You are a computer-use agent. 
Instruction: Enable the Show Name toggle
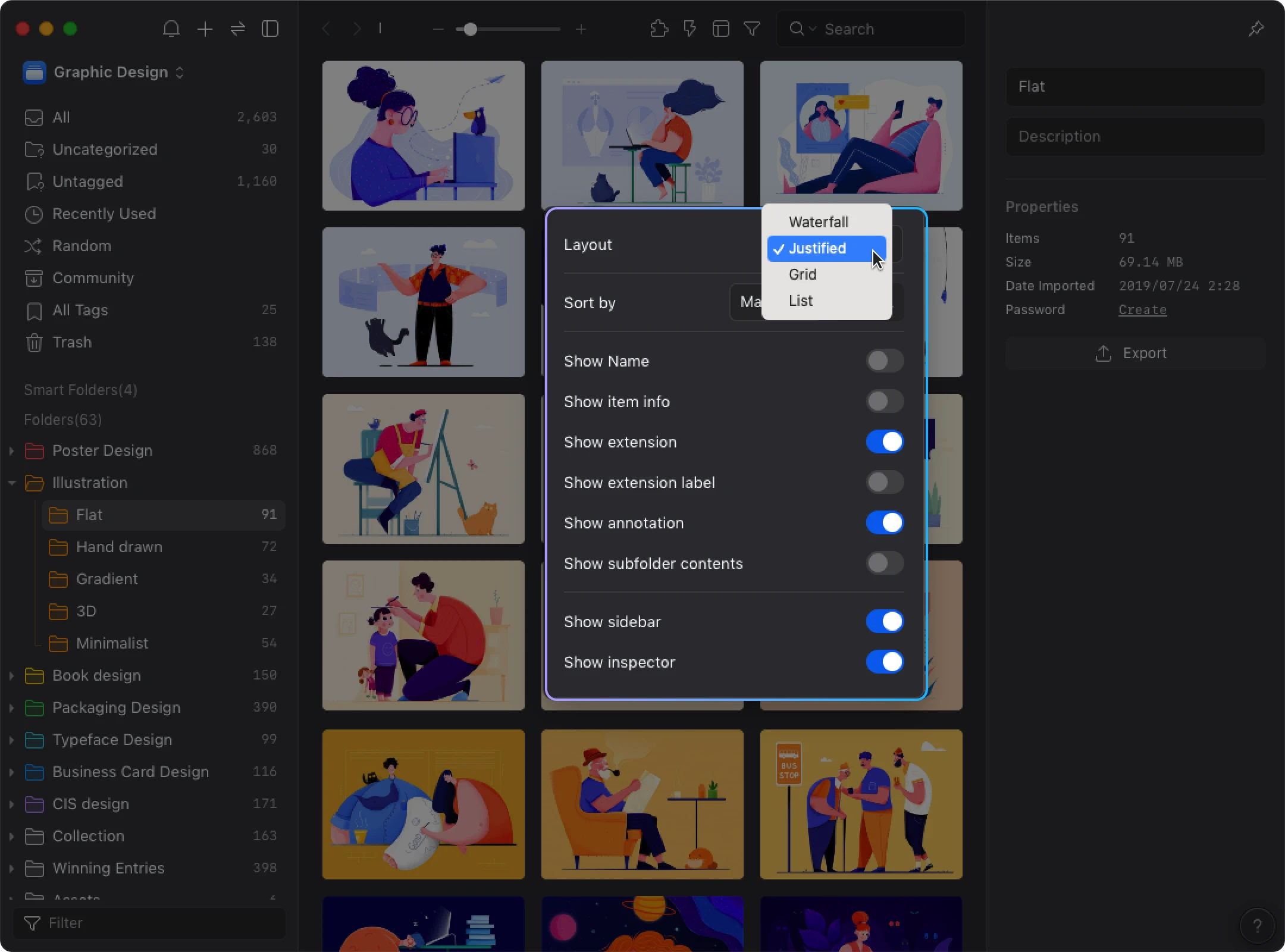(885, 361)
